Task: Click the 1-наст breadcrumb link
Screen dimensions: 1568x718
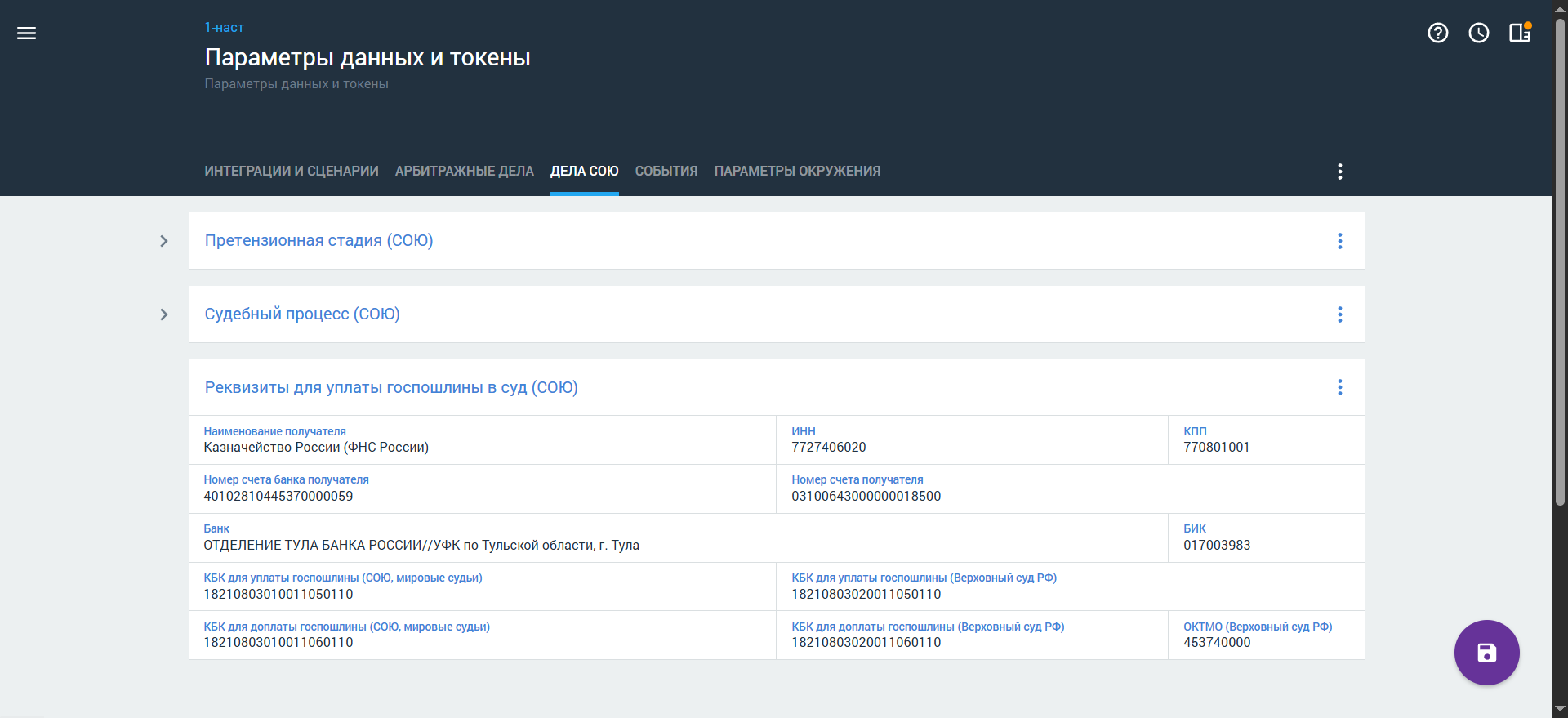Action: click(x=225, y=27)
